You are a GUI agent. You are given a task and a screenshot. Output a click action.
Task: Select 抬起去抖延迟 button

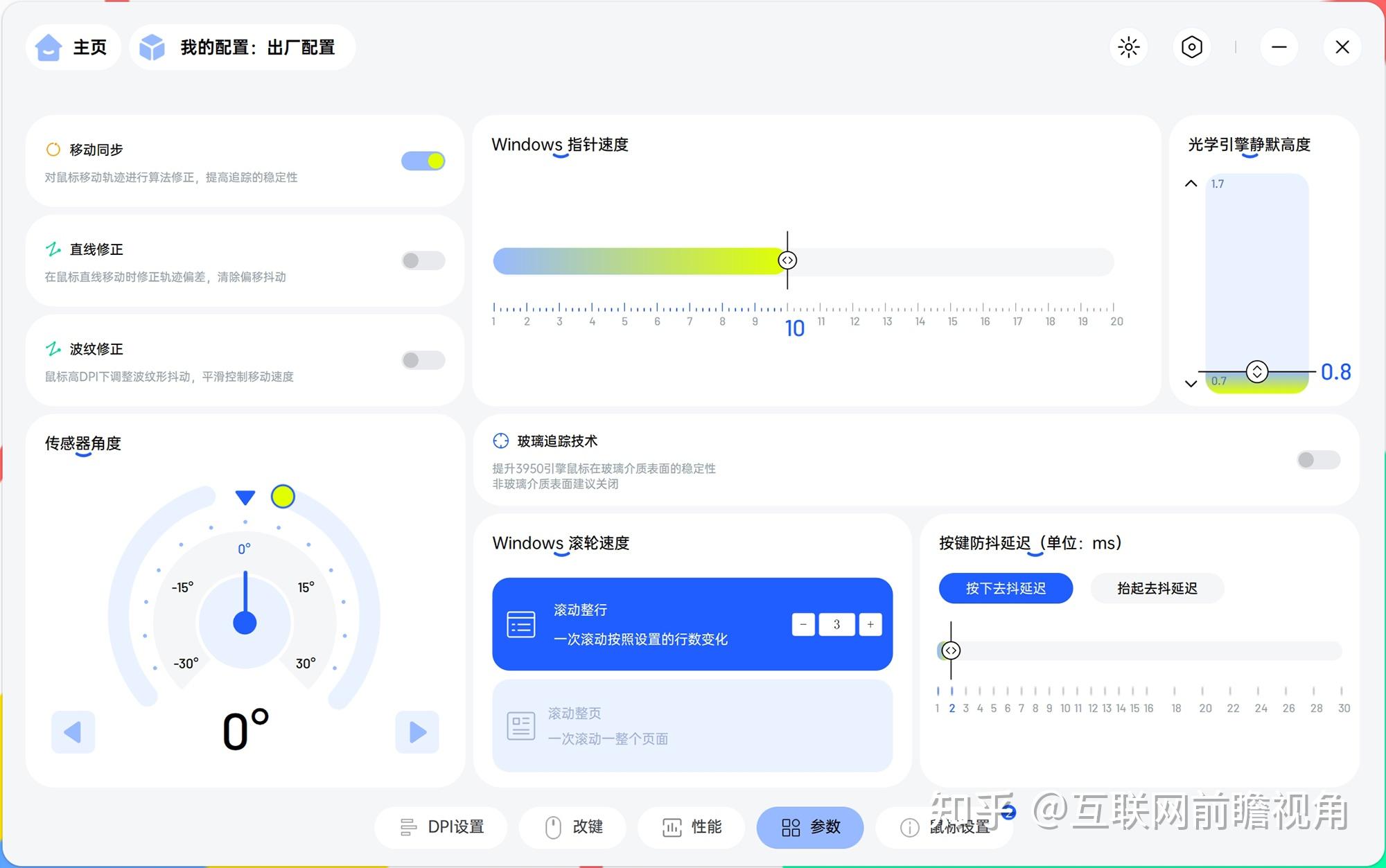1156,588
